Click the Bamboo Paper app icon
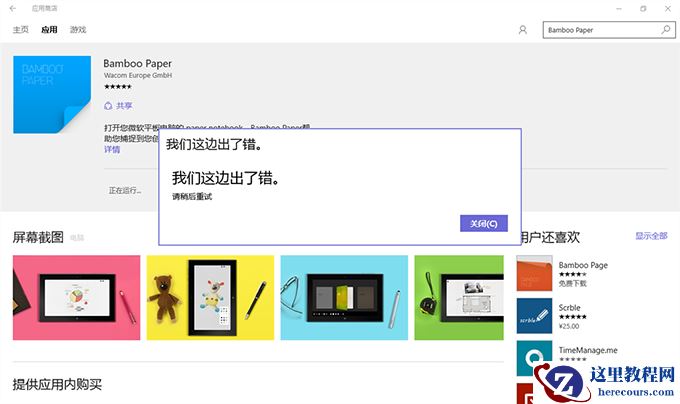 point(52,94)
